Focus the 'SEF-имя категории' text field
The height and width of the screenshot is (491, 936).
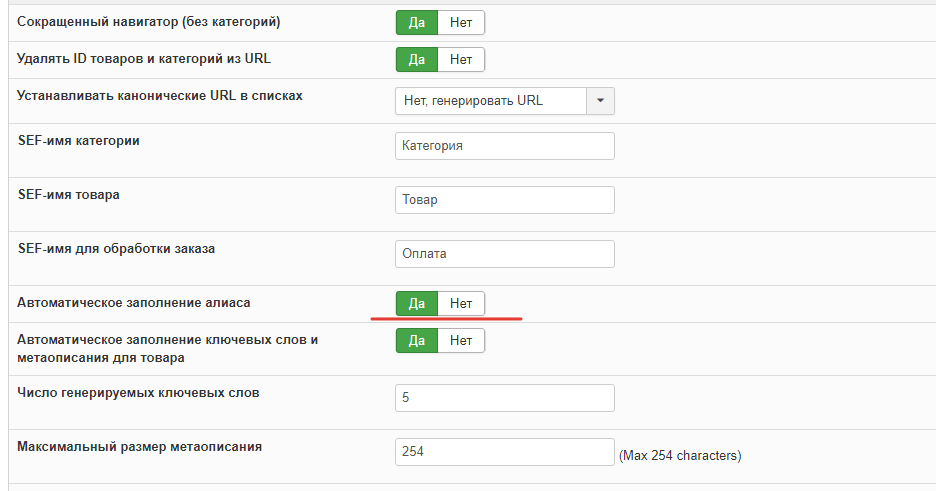tap(504, 146)
